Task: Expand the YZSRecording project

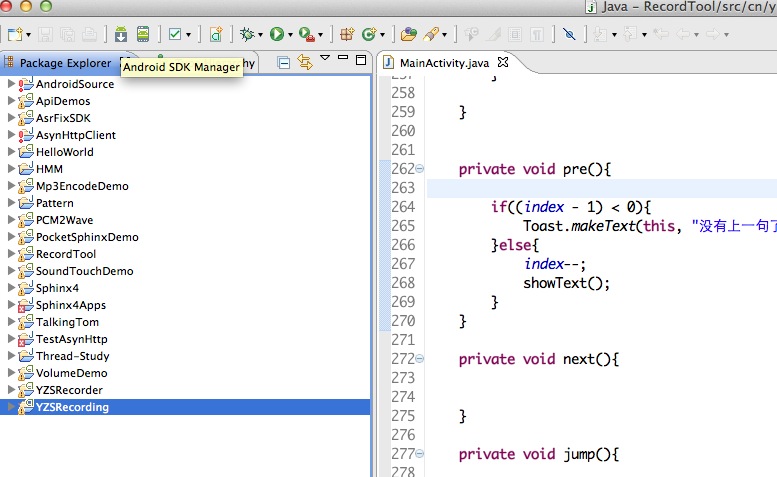Action: point(11,406)
